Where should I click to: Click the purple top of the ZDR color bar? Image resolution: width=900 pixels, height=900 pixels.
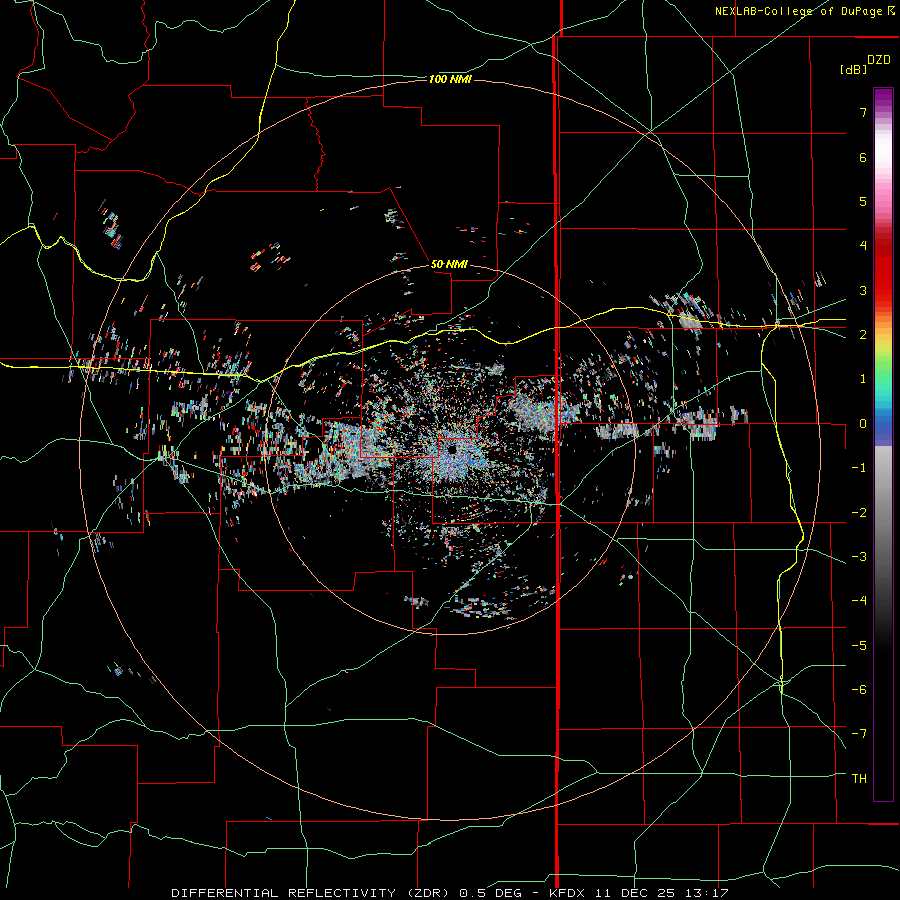click(883, 98)
